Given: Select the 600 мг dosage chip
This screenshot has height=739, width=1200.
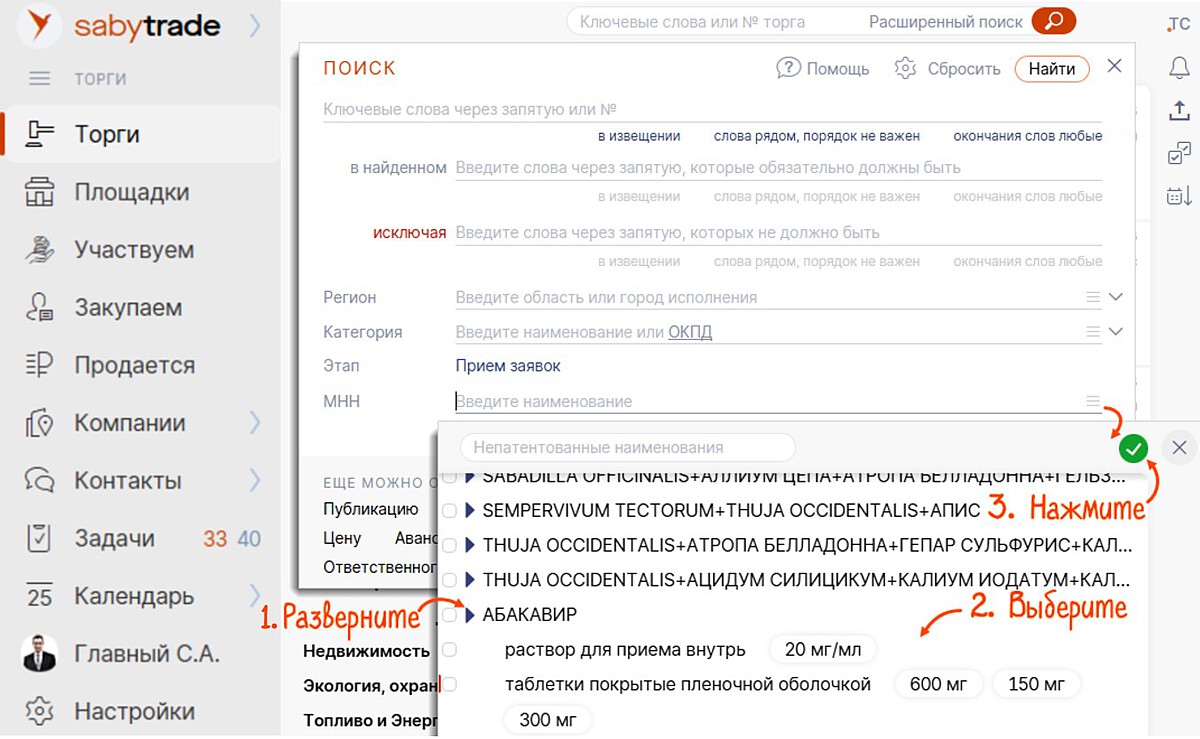Looking at the screenshot, I should [x=939, y=685].
